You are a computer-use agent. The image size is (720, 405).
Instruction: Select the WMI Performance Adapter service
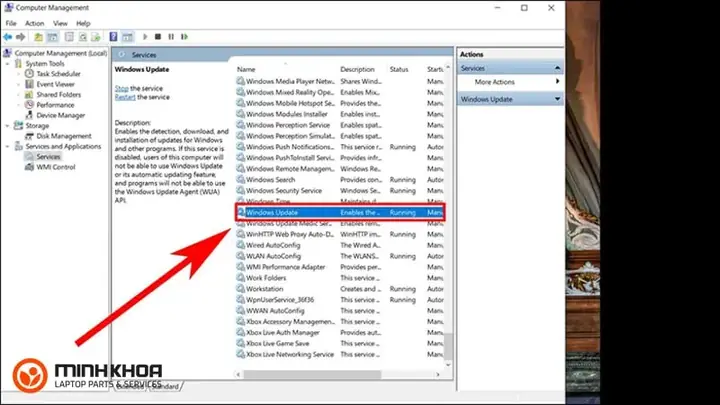tap(340, 267)
